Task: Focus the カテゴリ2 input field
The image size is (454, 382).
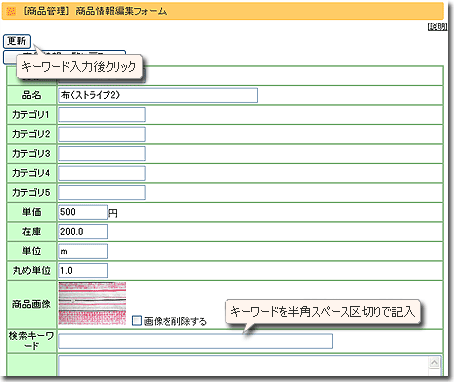Action: 102,134
